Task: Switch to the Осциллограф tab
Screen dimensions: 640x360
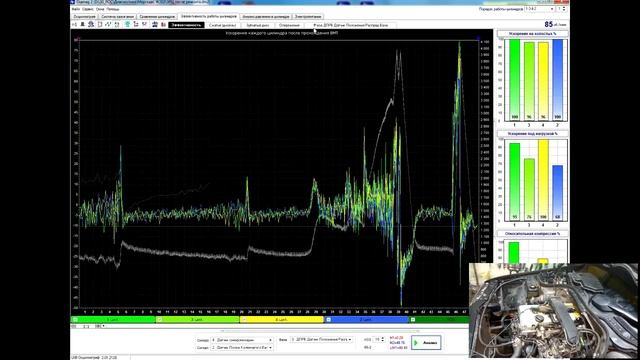Action: (84, 17)
